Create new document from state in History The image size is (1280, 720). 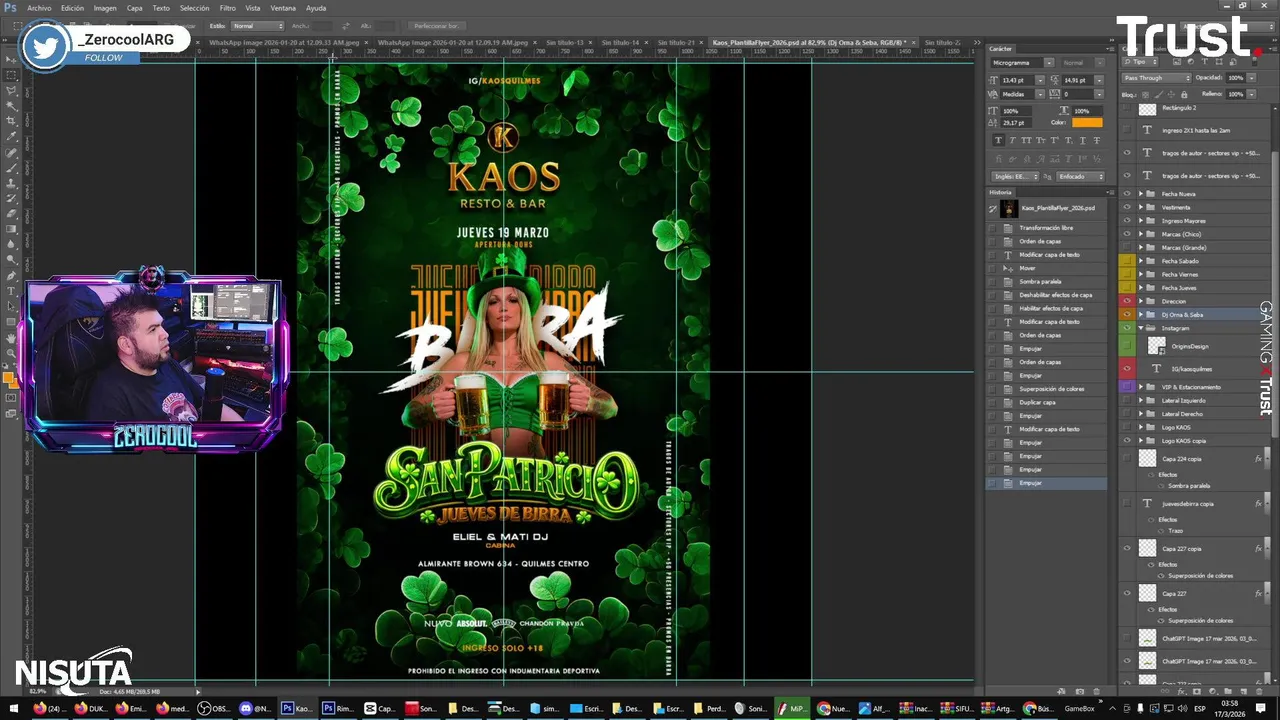tap(1061, 691)
